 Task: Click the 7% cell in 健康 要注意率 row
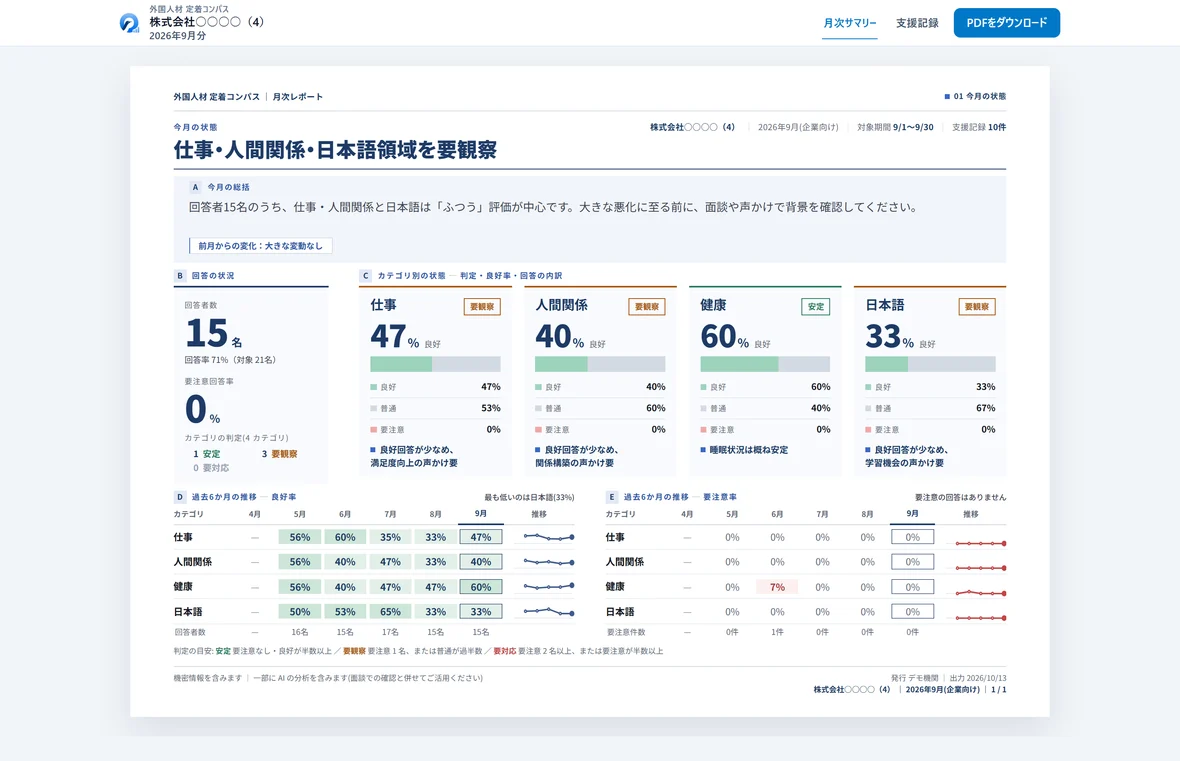(x=777, y=587)
